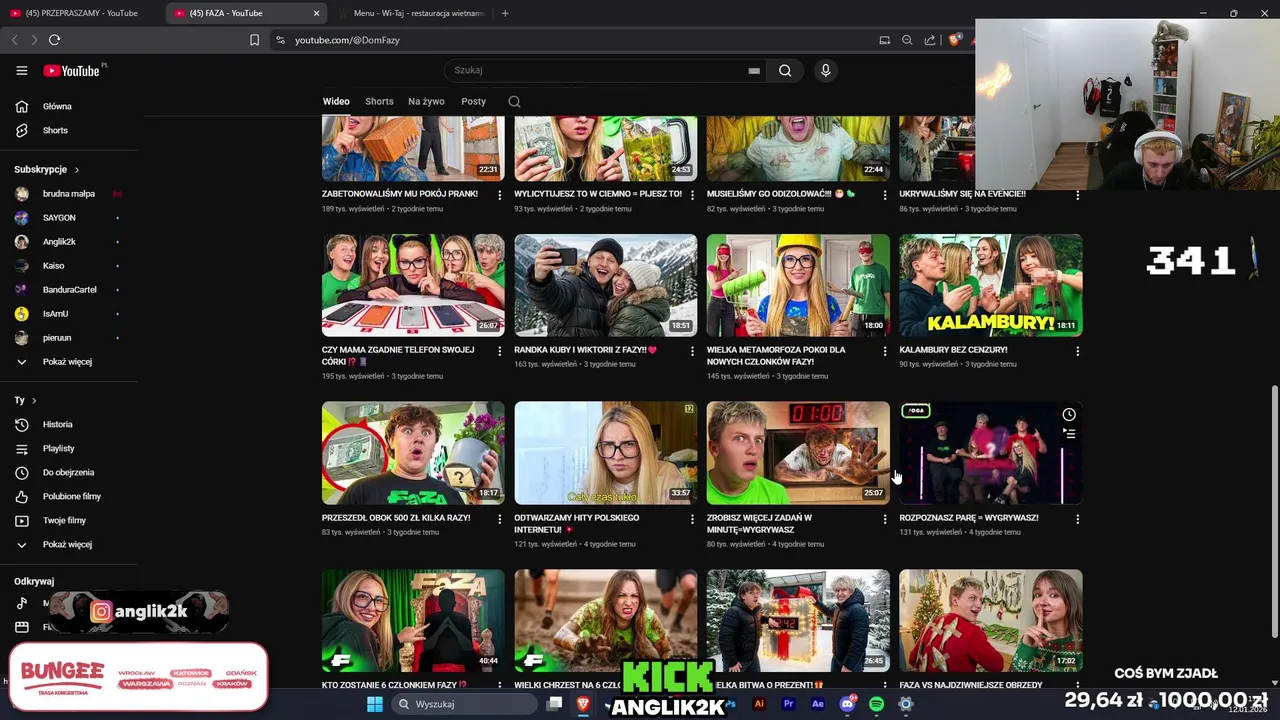Image resolution: width=1280 pixels, height=720 pixels.
Task: Play the 0:1:00 timer ZROBISZ WIĘCEJ ZADAŃ thumbnail
Action: tap(798, 453)
